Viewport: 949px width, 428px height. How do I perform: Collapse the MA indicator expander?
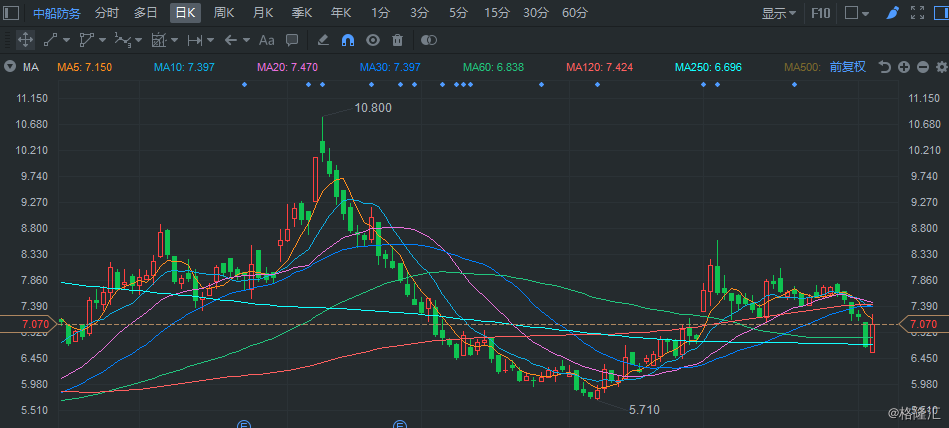pos(10,67)
